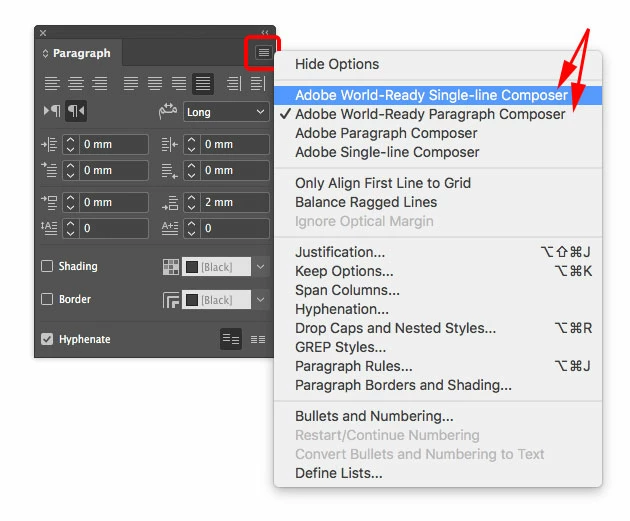Click the left indent 0 mm field

[x=114, y=144]
